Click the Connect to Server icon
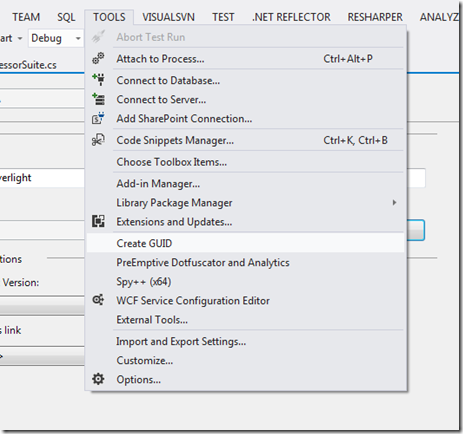This screenshot has width=463, height=434. [99, 99]
